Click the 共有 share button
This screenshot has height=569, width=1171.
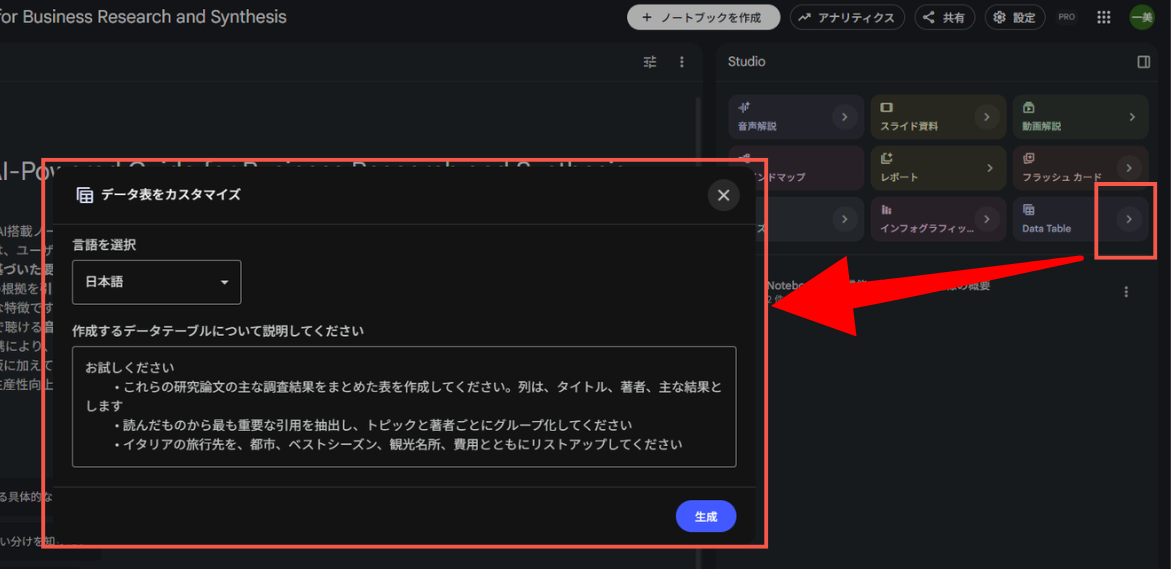point(945,17)
